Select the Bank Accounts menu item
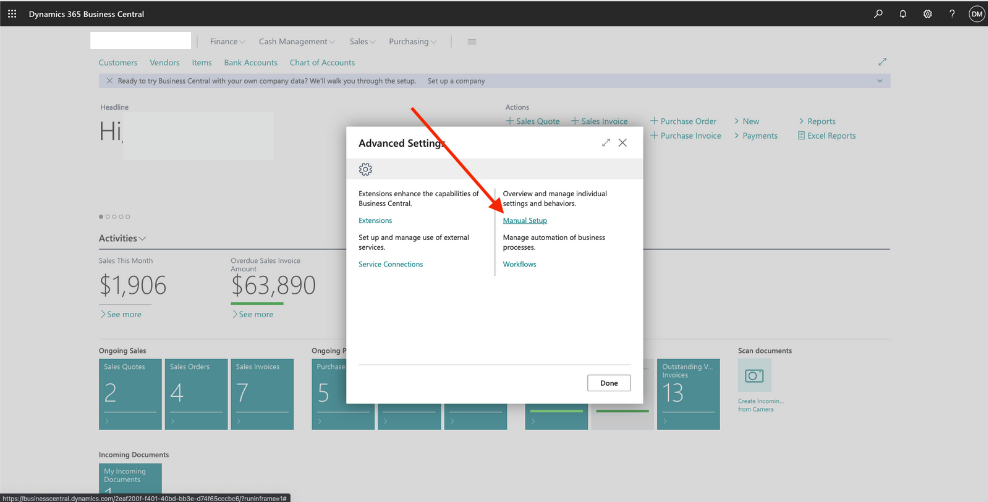 pyautogui.click(x=250, y=63)
